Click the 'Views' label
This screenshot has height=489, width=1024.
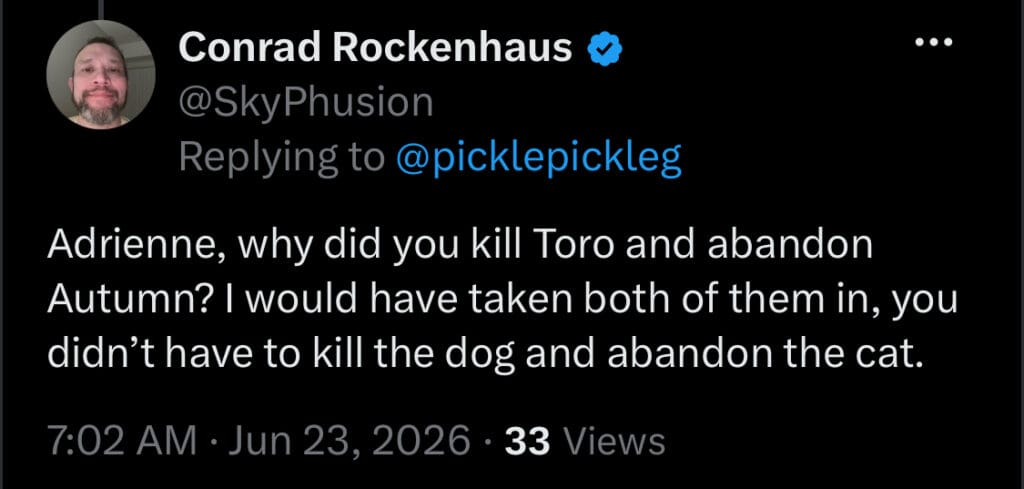point(614,441)
